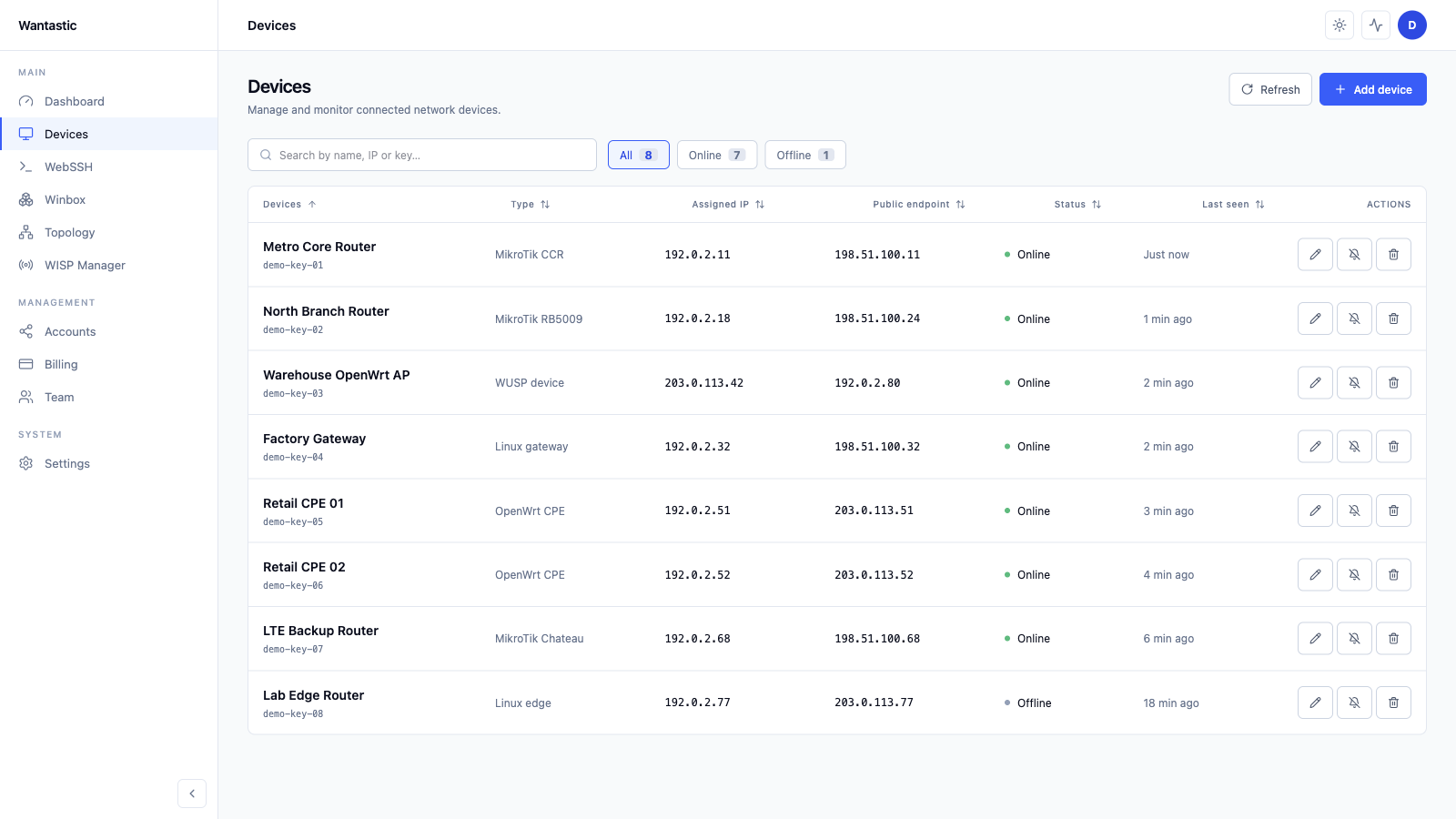
Task: Mute notifications for Metro Core Router
Action: (x=1354, y=255)
